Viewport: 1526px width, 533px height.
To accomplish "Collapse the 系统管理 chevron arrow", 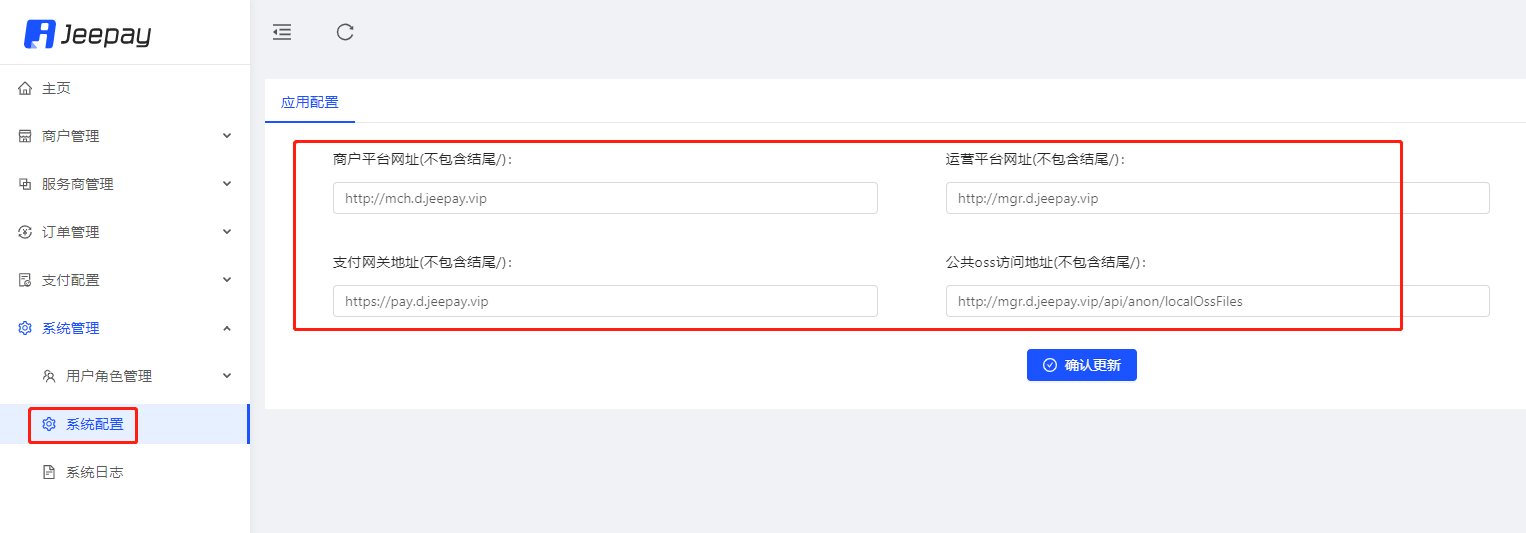I will pyautogui.click(x=227, y=328).
